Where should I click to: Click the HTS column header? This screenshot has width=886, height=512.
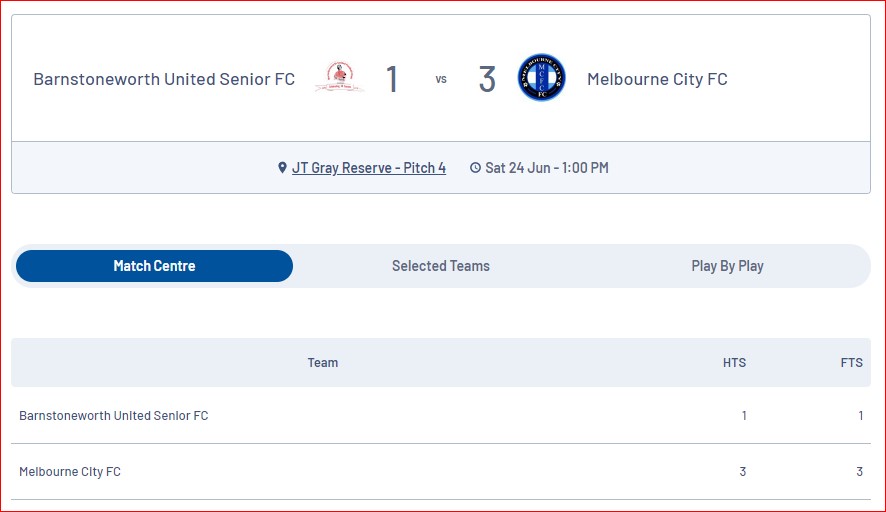pos(735,363)
